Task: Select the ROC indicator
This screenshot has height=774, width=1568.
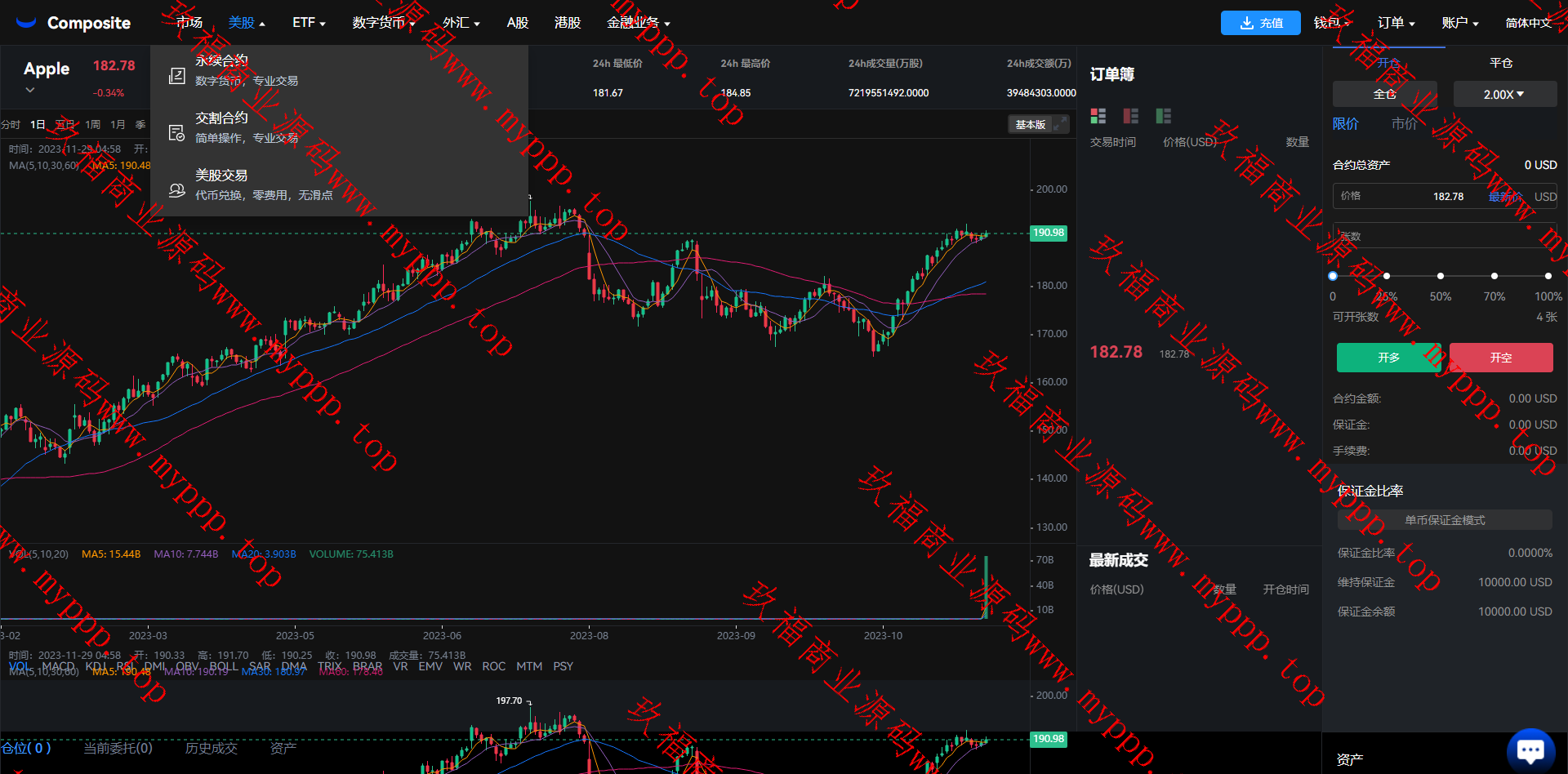Action: 494,666
